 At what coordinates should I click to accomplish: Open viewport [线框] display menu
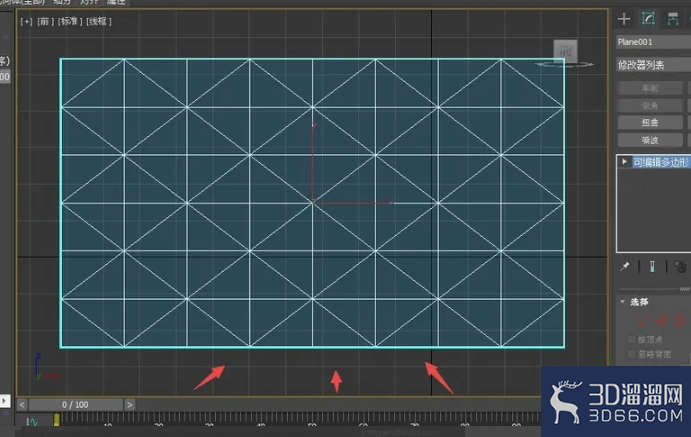pos(99,21)
